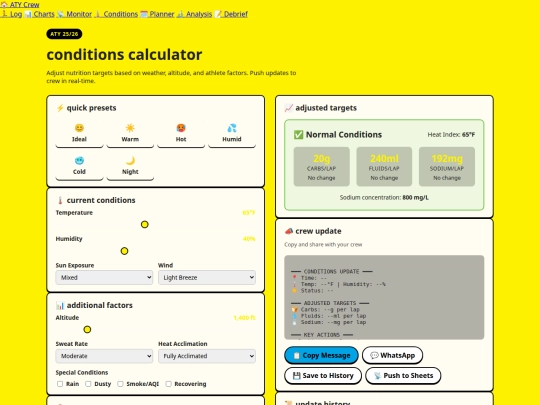Click the green checkmark beside Normal Conditions
The image size is (540, 405).
(298, 135)
